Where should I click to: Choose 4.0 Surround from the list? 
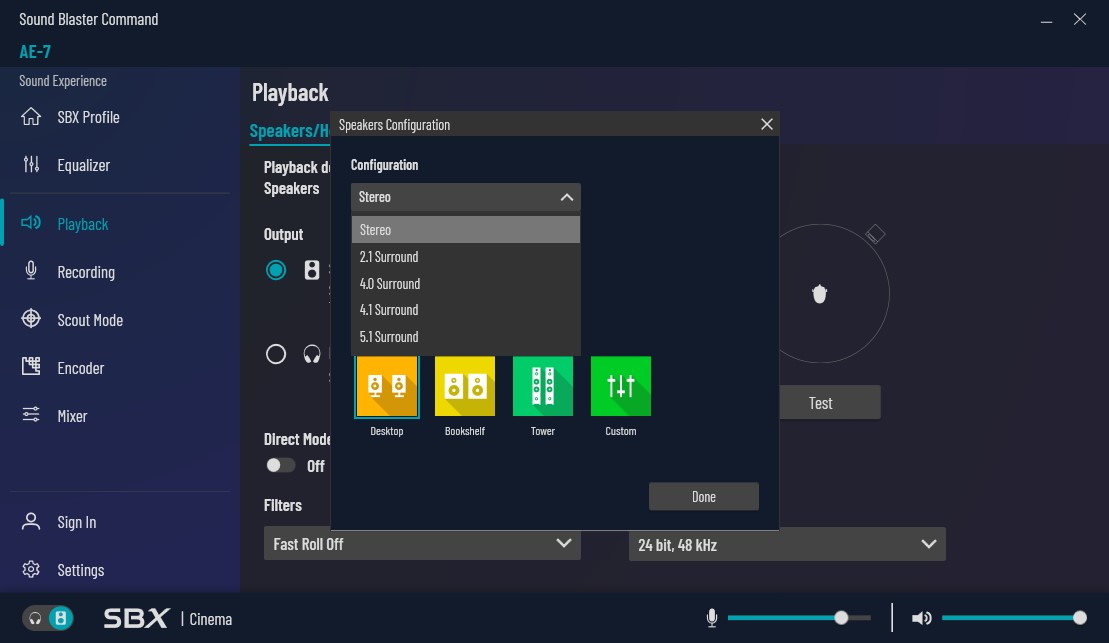click(465, 284)
